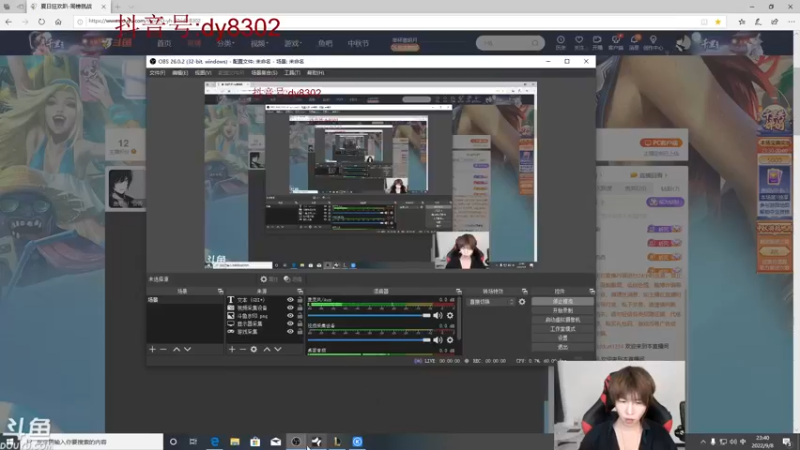The image size is (800, 450).
Task: Open the OBS View menu
Action: 203,73
